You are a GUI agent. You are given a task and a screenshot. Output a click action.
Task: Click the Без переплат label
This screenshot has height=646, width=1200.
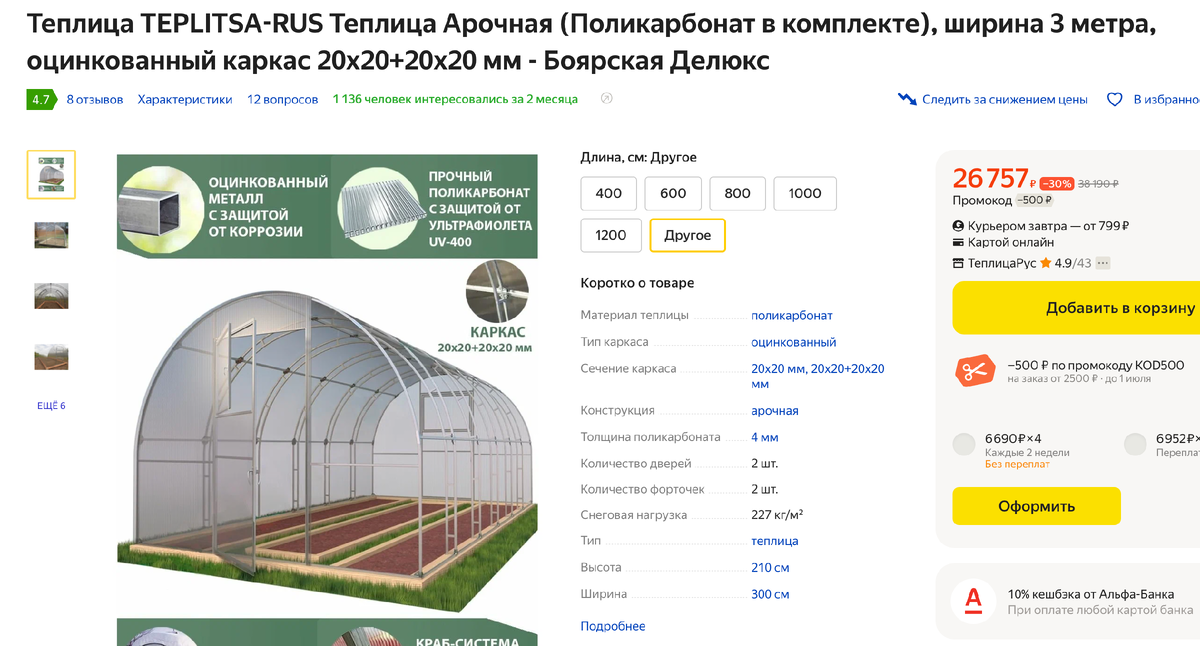pyautogui.click(x=1018, y=464)
